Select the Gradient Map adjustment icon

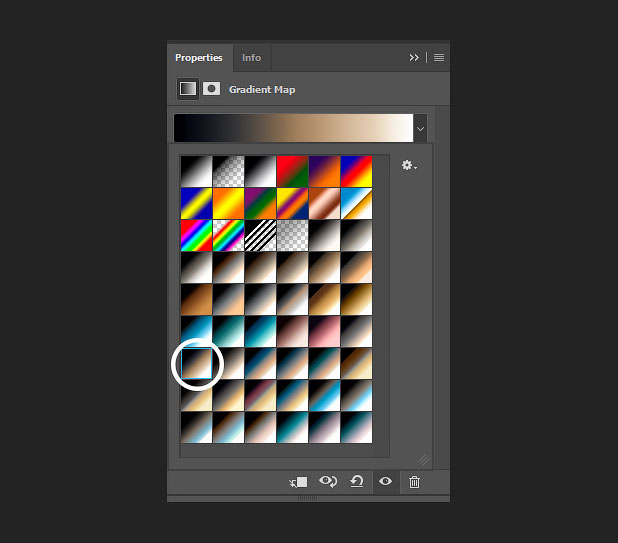click(188, 89)
